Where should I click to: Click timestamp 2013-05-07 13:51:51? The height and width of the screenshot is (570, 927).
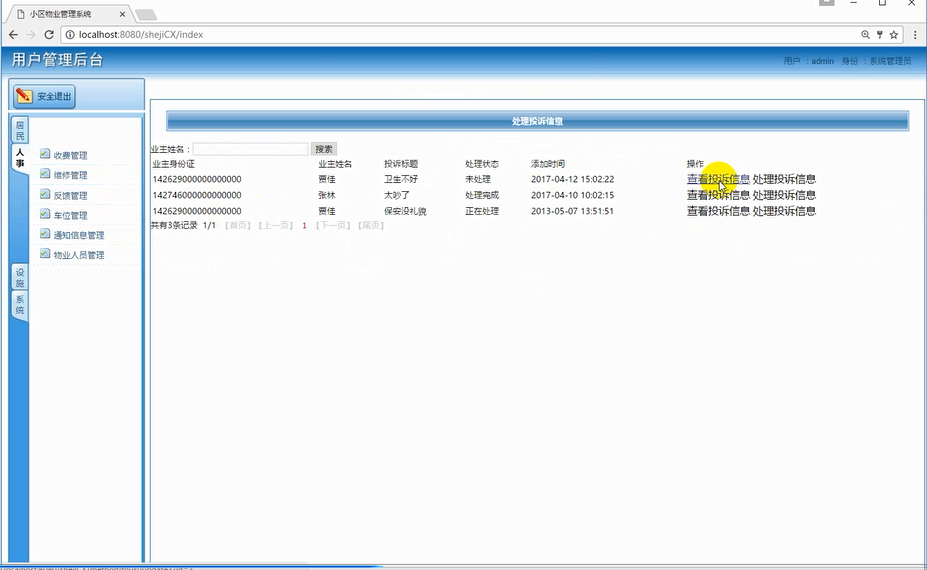tap(572, 211)
